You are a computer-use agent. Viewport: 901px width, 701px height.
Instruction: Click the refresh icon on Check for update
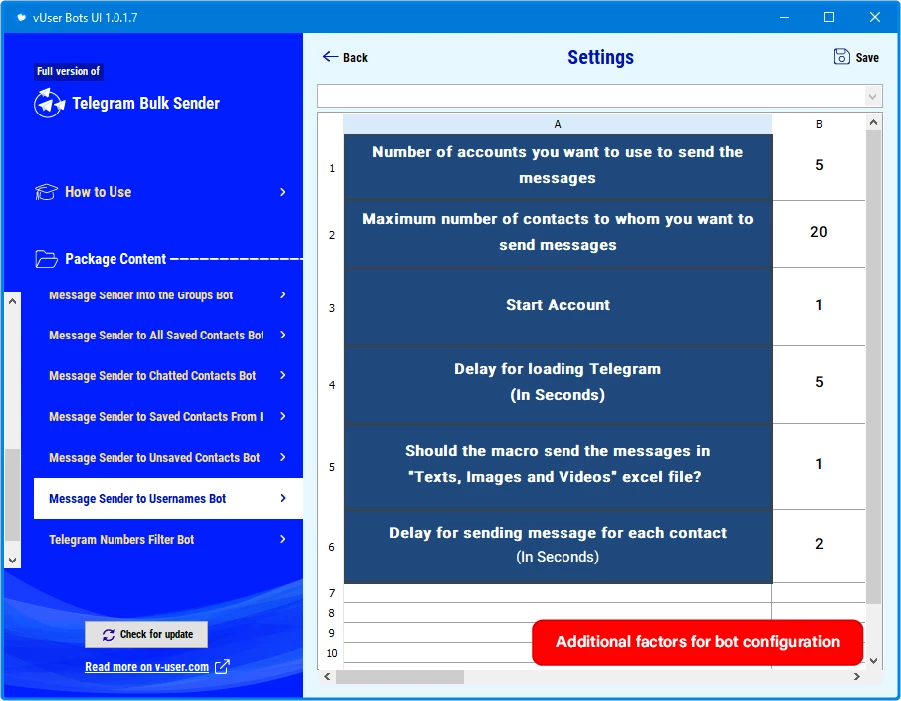(109, 634)
